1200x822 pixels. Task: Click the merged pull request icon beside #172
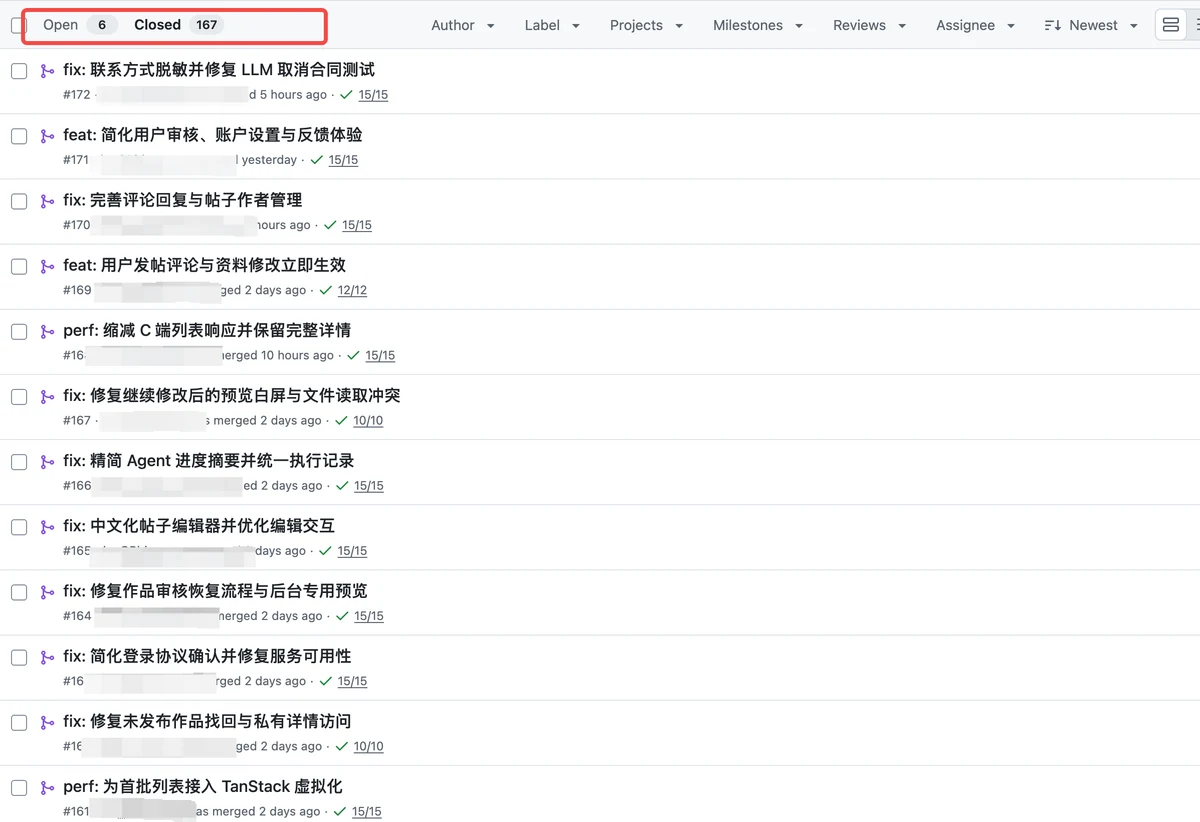click(47, 71)
